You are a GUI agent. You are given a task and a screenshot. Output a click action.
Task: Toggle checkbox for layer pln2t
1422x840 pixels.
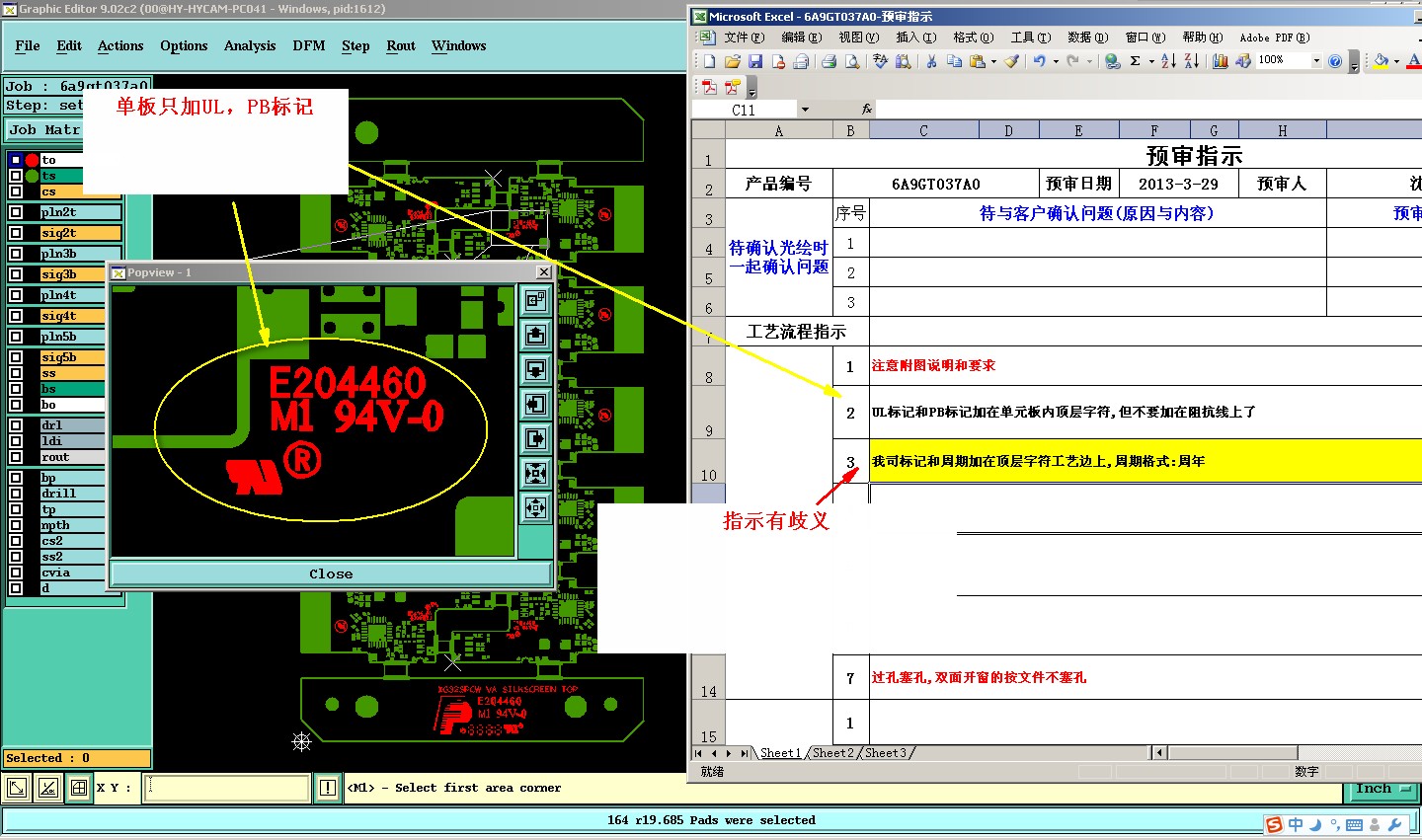coord(16,212)
